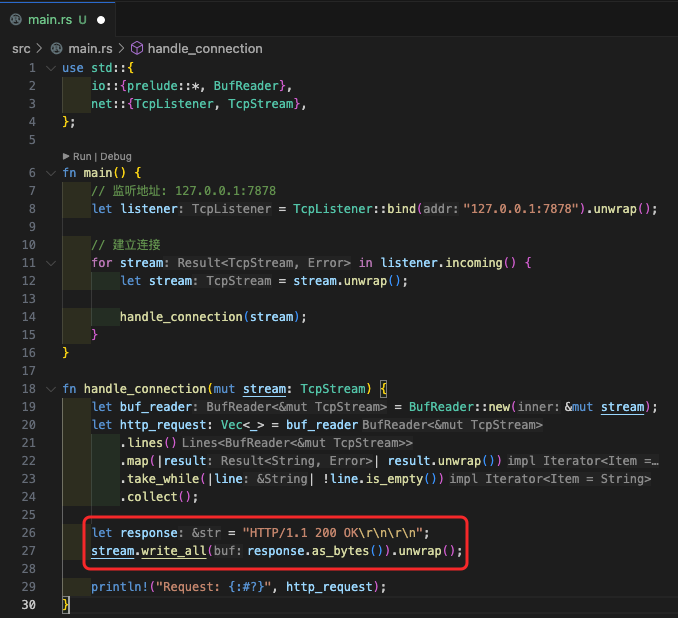The image size is (678, 618).
Task: Click .collect() on line 24
Action: [155, 497]
